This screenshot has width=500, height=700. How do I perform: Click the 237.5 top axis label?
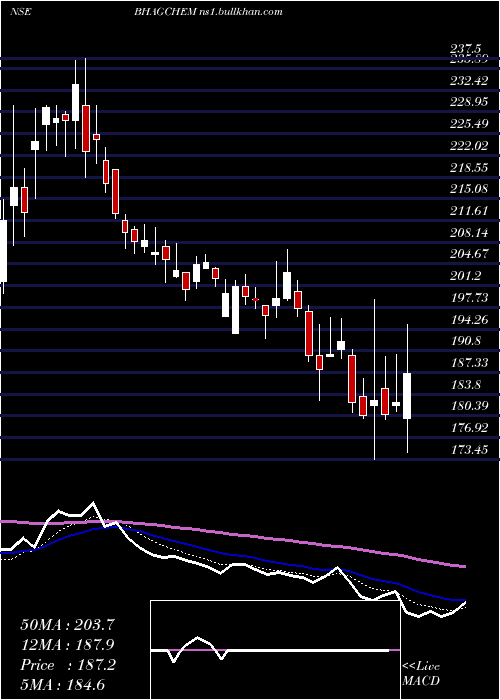coord(466,48)
